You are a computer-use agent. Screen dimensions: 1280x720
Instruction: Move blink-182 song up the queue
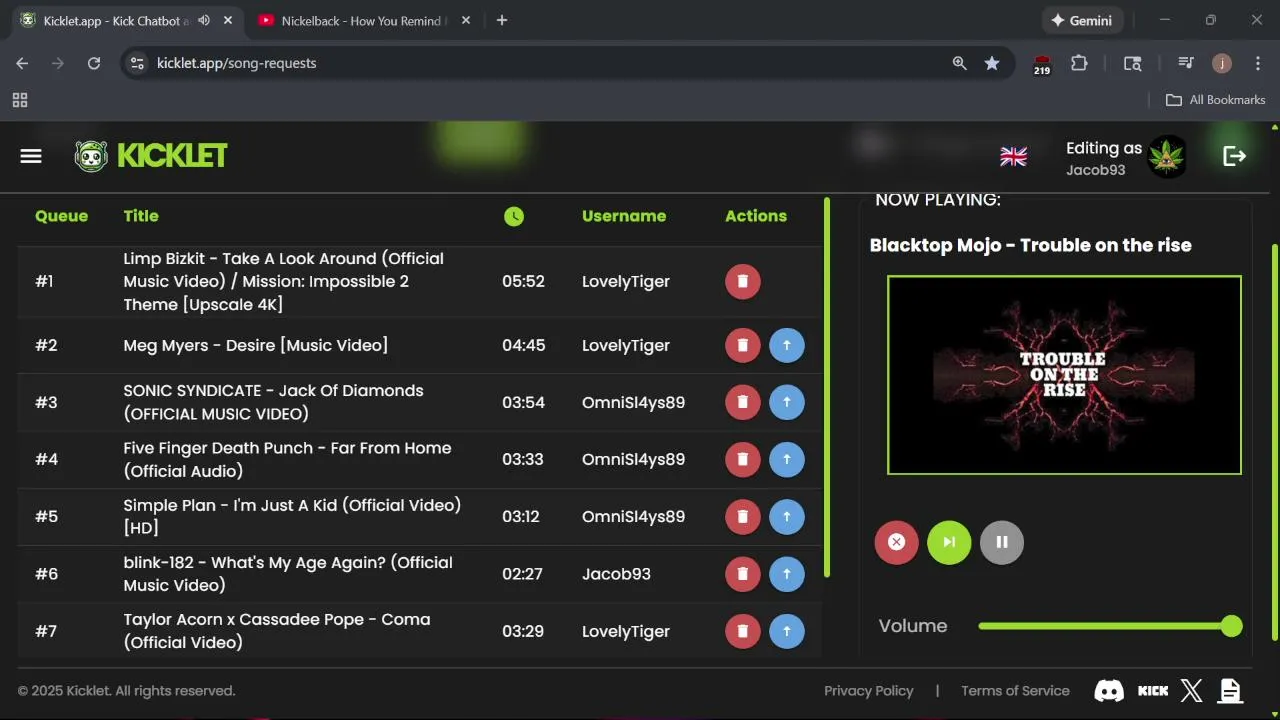pos(787,573)
